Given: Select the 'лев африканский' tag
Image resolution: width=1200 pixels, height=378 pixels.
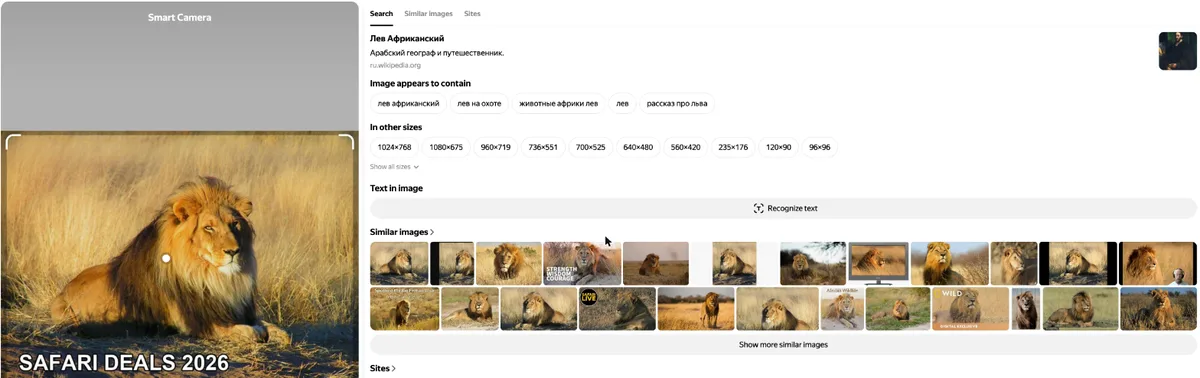Looking at the screenshot, I should 408,103.
